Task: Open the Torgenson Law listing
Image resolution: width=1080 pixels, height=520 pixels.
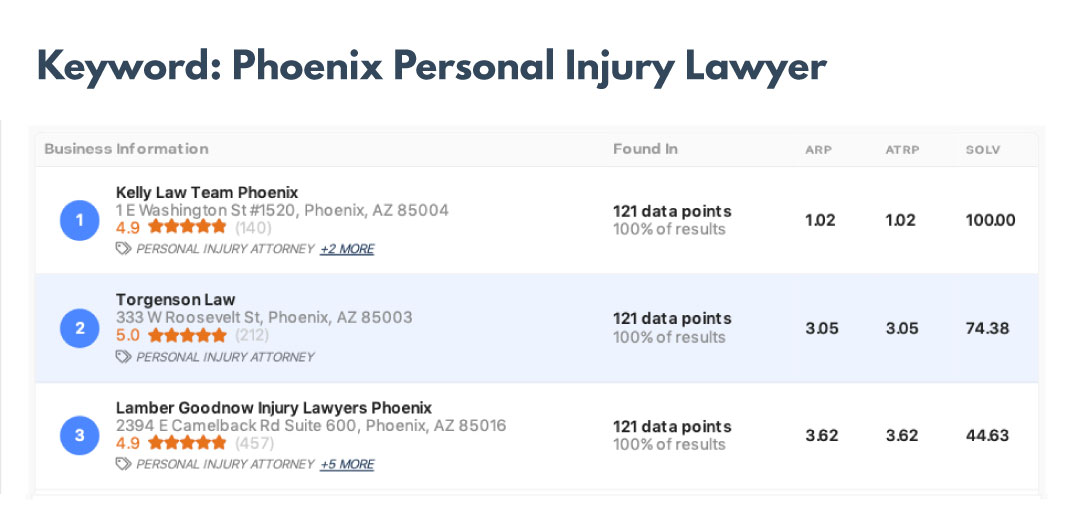Action: tap(176, 300)
